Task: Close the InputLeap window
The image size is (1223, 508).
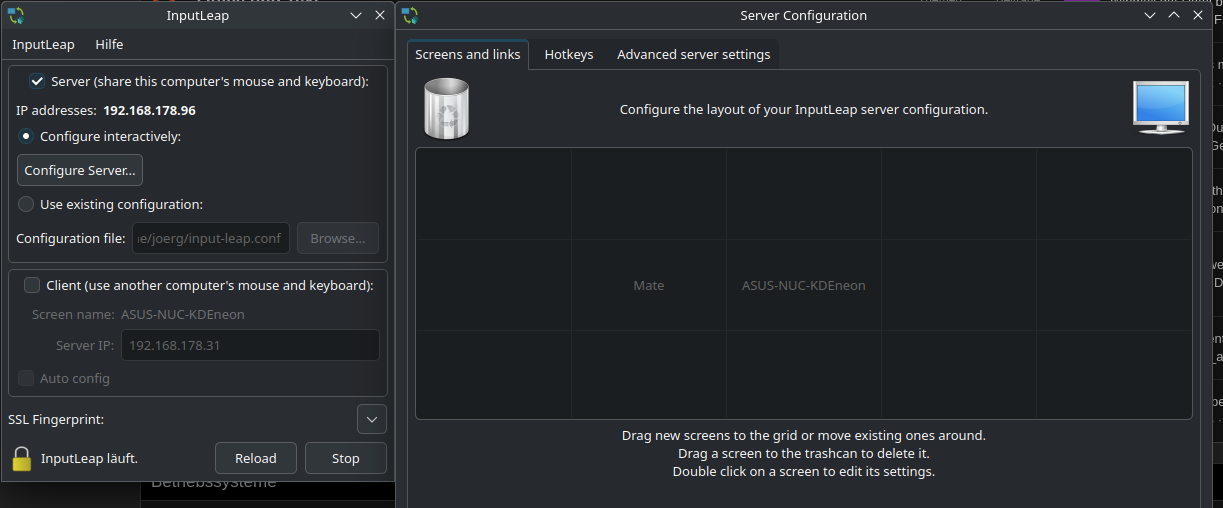Action: [380, 15]
